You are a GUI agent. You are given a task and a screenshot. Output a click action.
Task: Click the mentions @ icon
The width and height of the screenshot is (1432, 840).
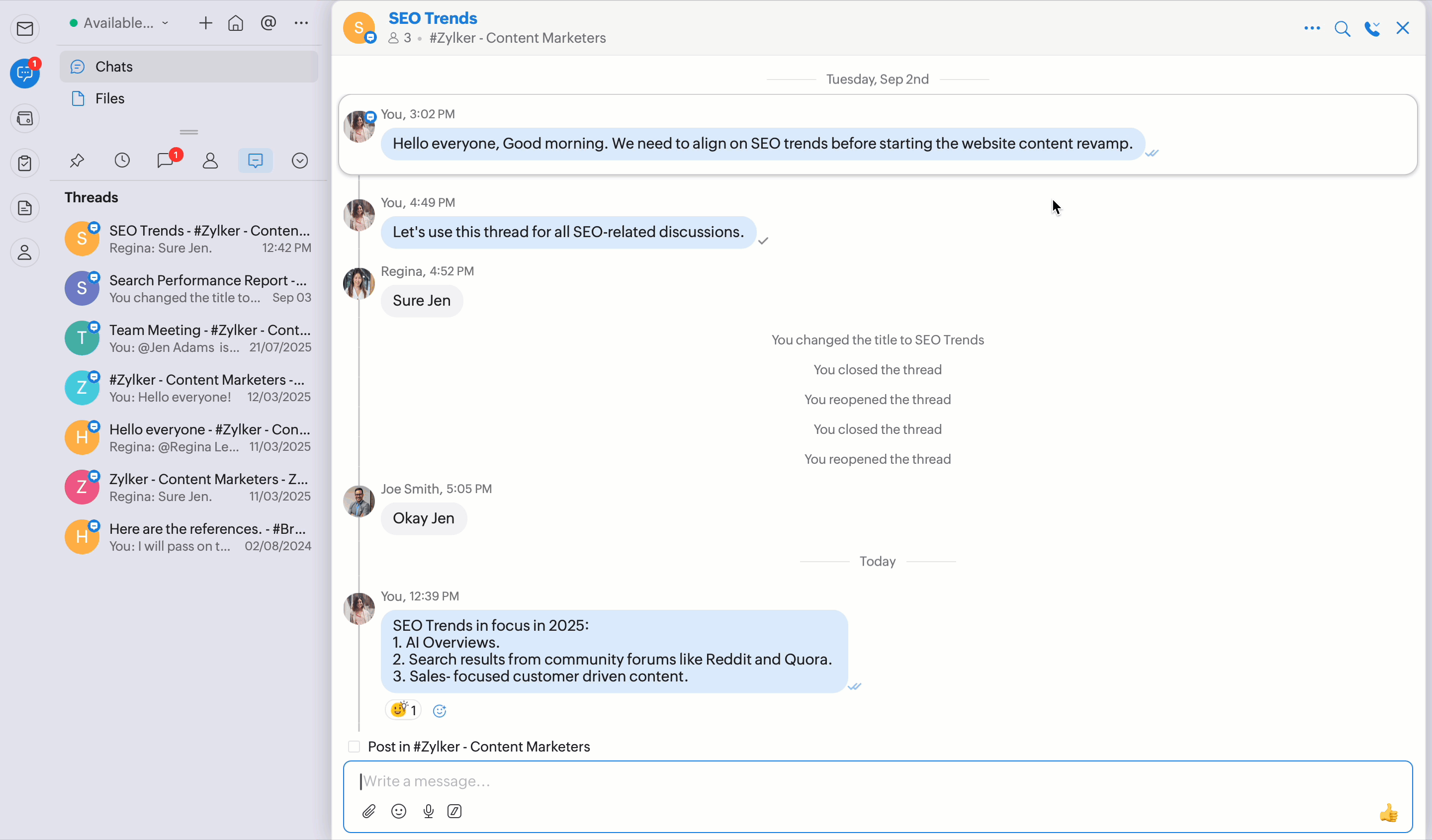(268, 23)
